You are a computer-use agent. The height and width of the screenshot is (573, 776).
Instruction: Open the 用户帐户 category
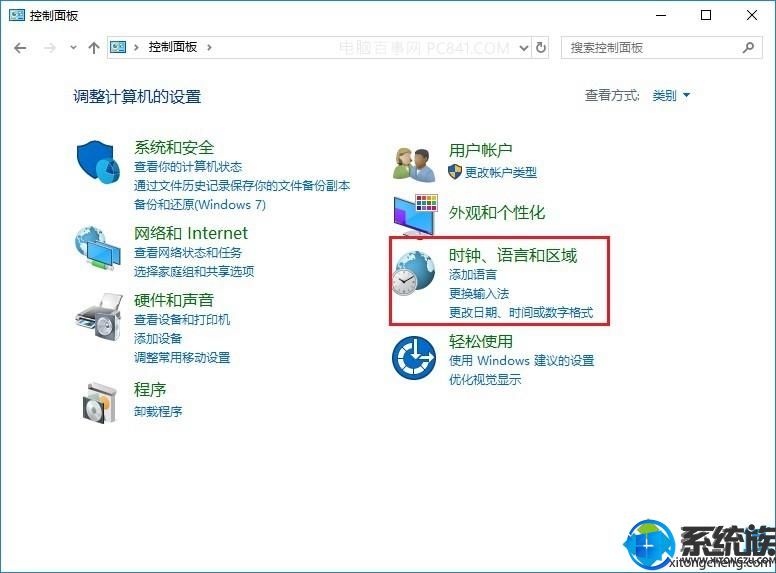point(481,150)
